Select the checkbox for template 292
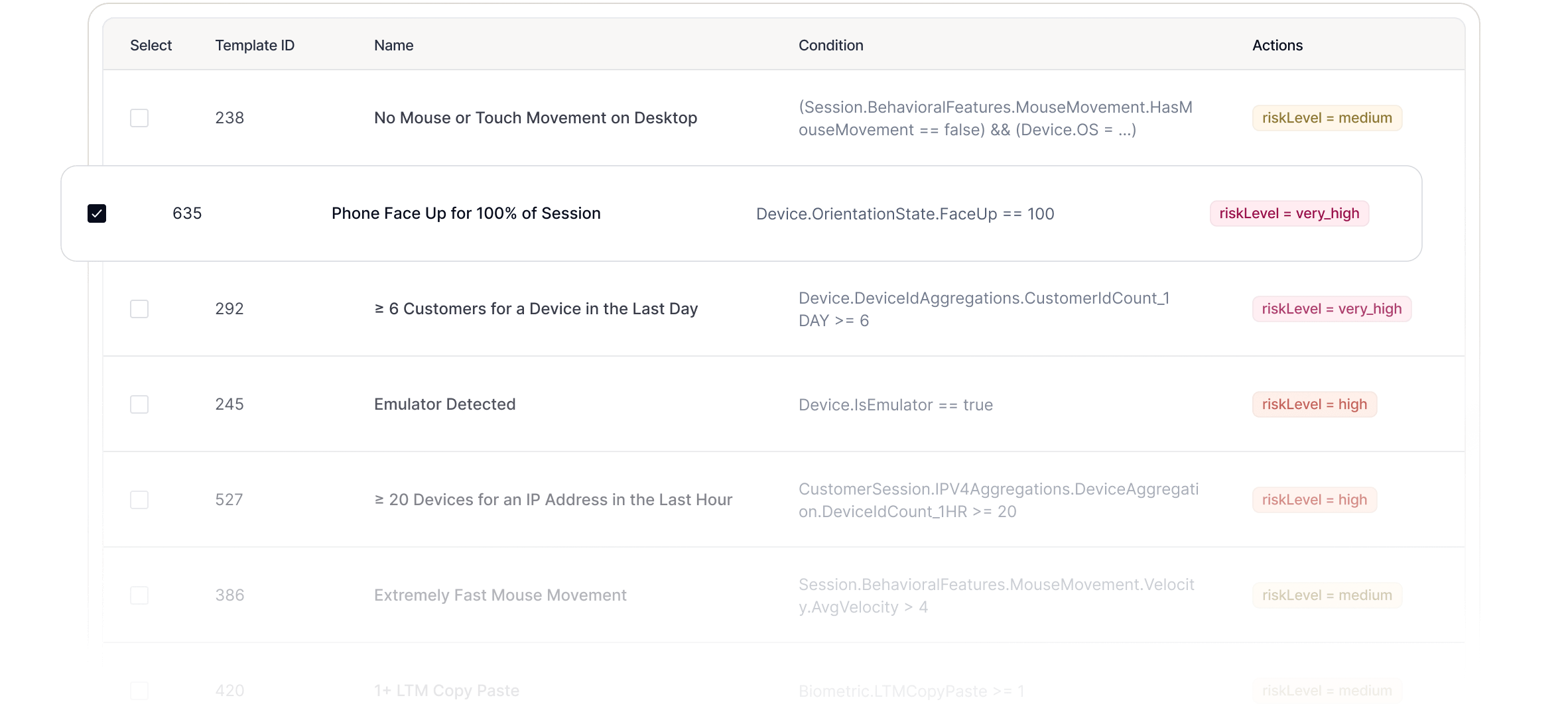This screenshot has height=716, width=1568. click(x=139, y=309)
